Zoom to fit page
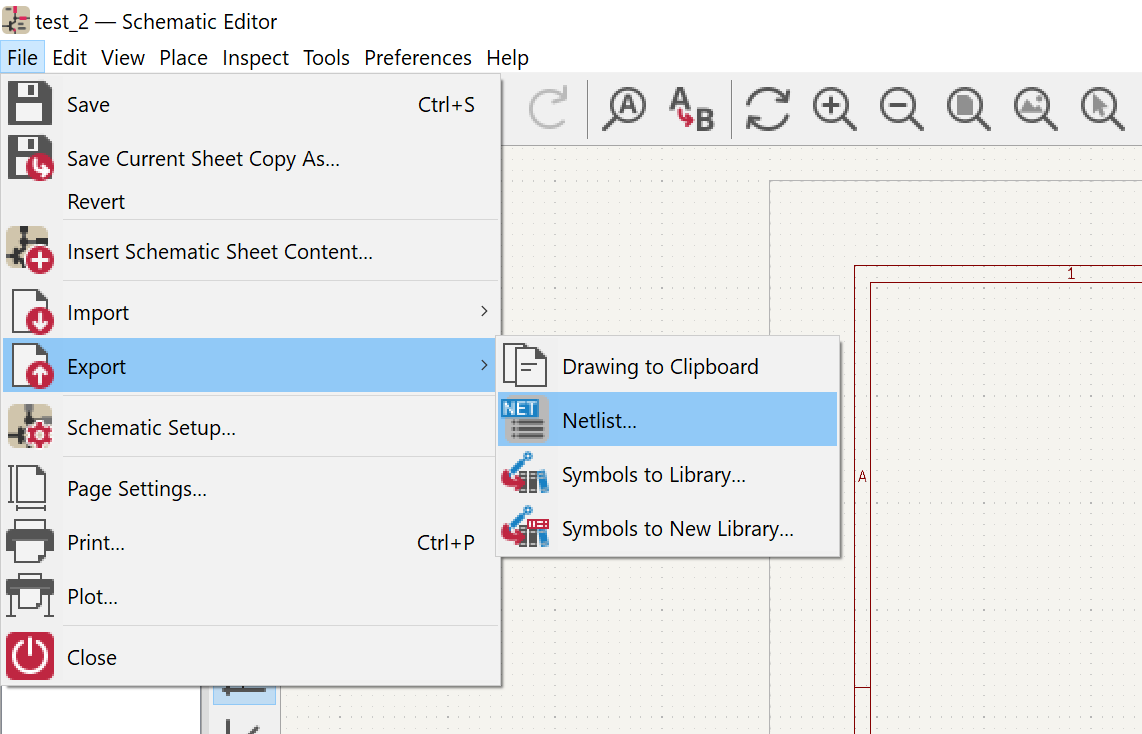Image resolution: width=1142 pixels, height=734 pixels. (968, 108)
